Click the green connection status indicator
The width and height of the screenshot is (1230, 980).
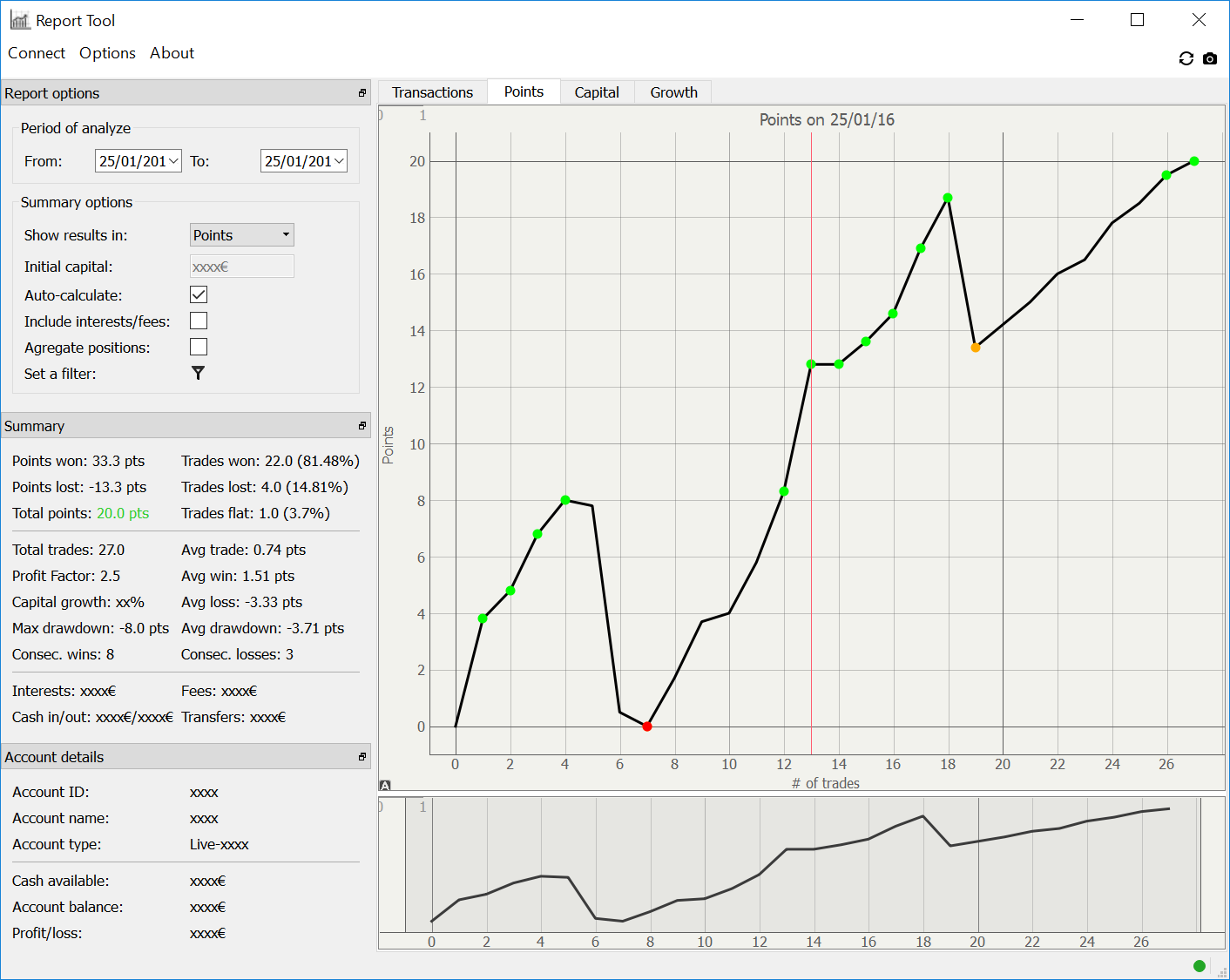point(1199,965)
